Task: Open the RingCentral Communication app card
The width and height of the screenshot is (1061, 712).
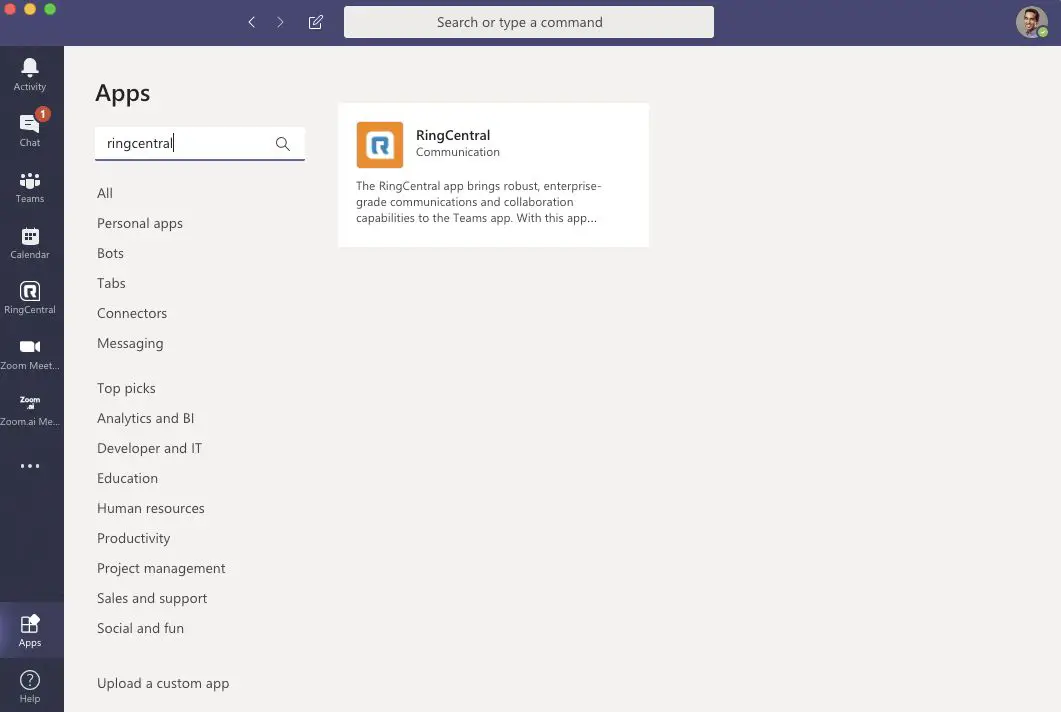Action: click(x=493, y=175)
